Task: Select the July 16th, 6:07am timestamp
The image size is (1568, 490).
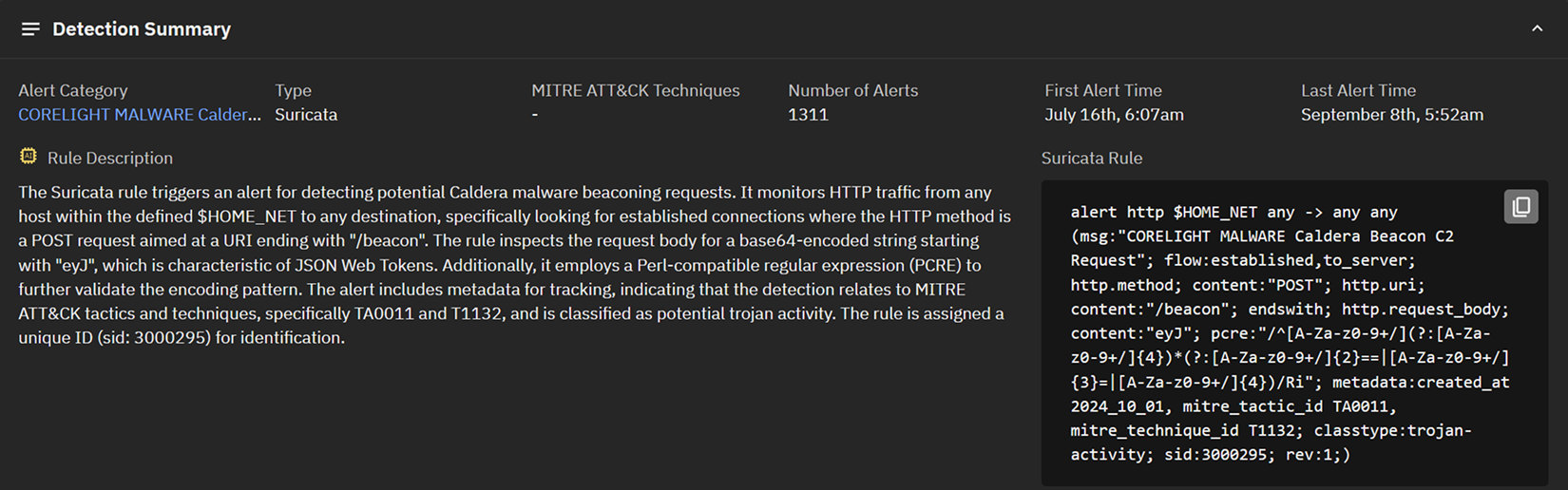Action: click(1114, 115)
